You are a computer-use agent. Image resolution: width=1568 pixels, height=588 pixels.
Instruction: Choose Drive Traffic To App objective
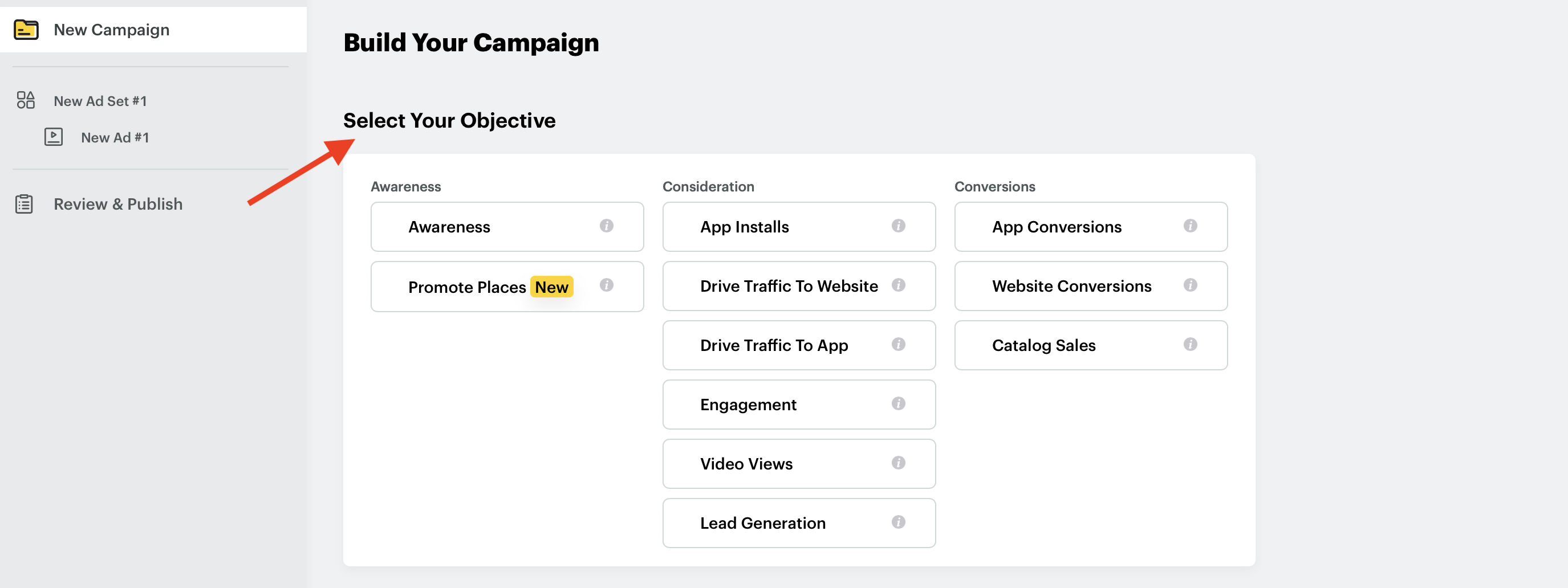pyautogui.click(x=799, y=345)
